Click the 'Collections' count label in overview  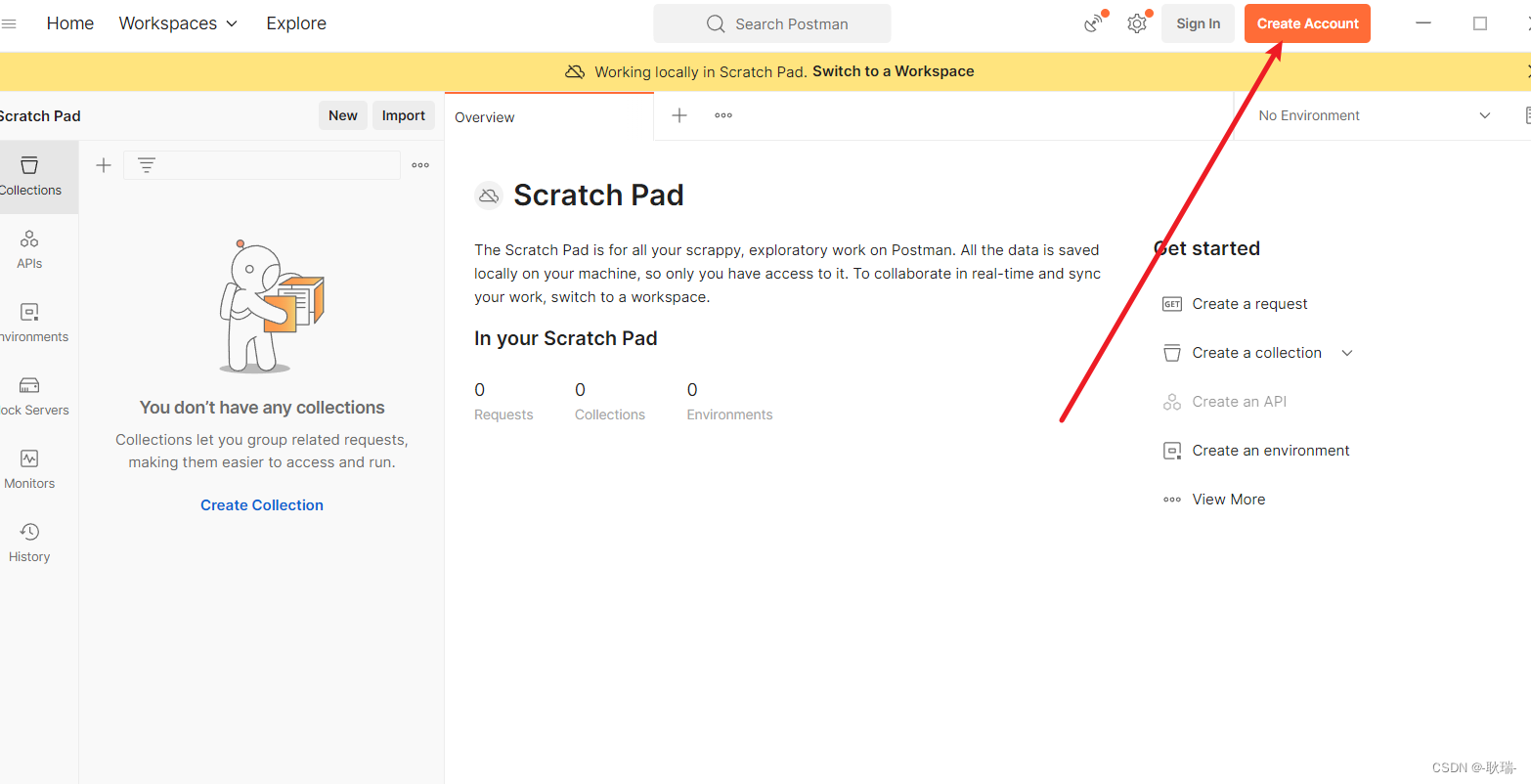610,414
